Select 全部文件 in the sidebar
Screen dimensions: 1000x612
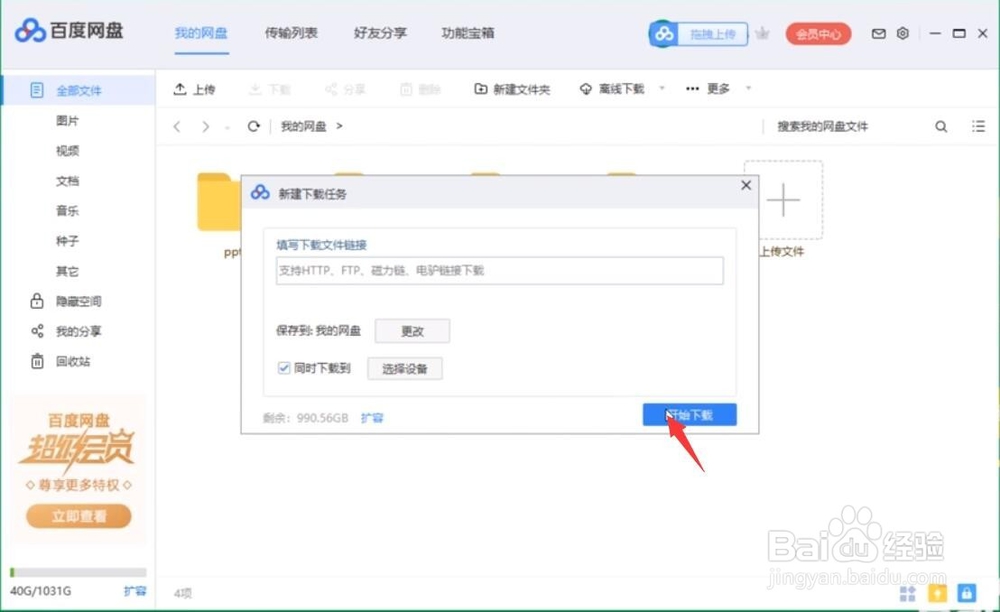[78, 91]
